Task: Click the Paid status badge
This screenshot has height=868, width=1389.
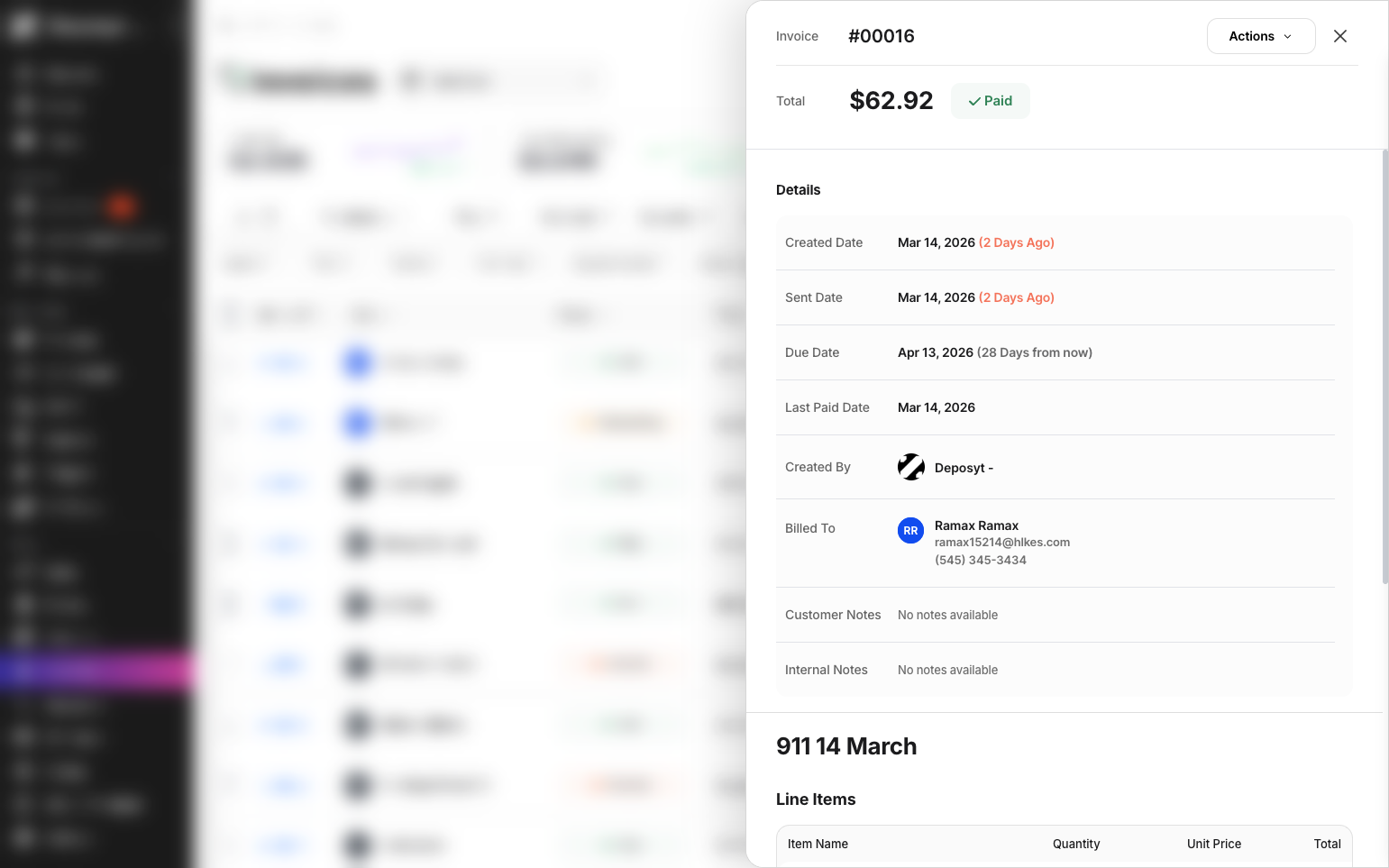Action: [990, 101]
